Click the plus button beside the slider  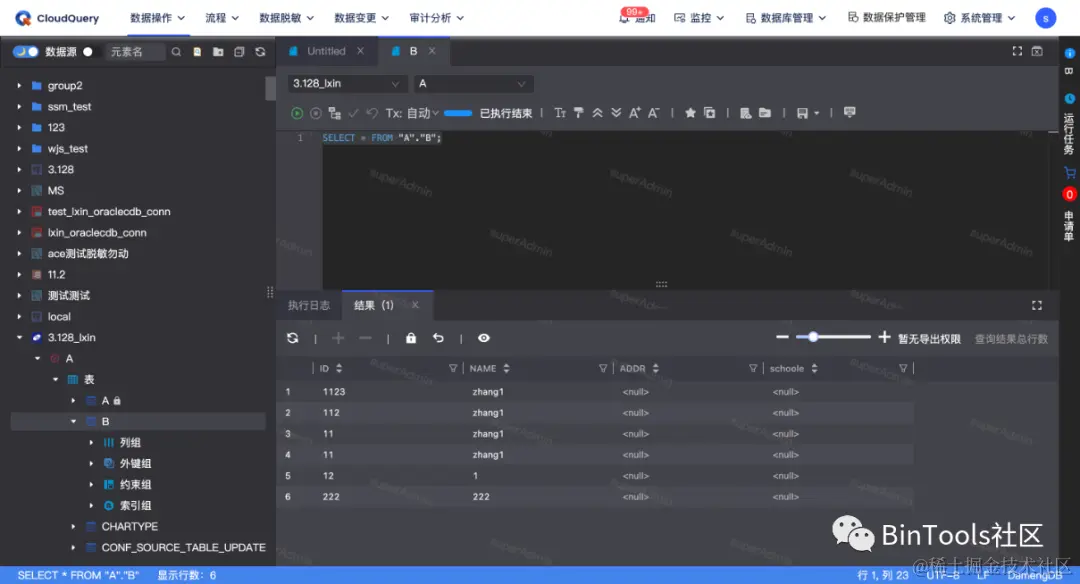(884, 337)
